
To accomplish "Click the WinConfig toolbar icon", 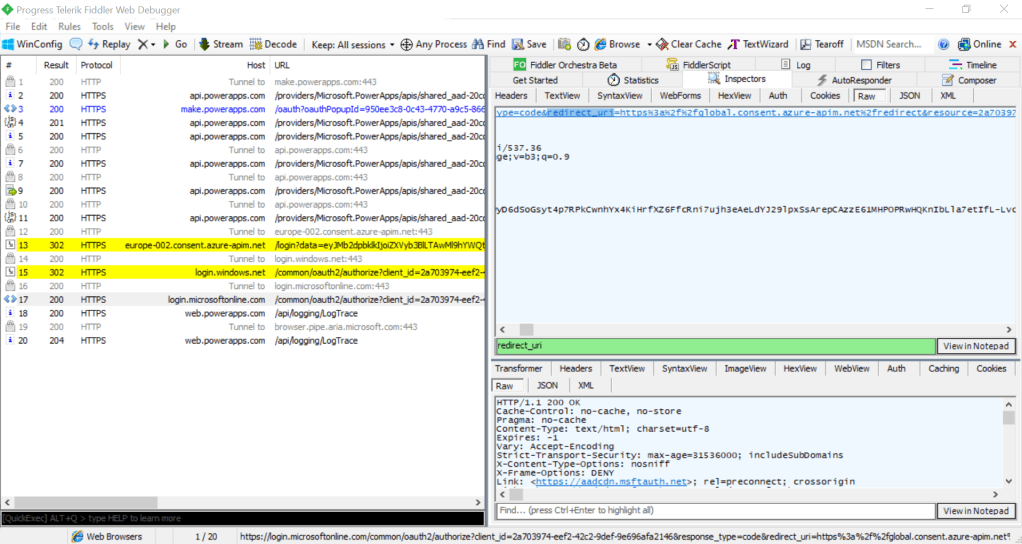I will (9, 44).
